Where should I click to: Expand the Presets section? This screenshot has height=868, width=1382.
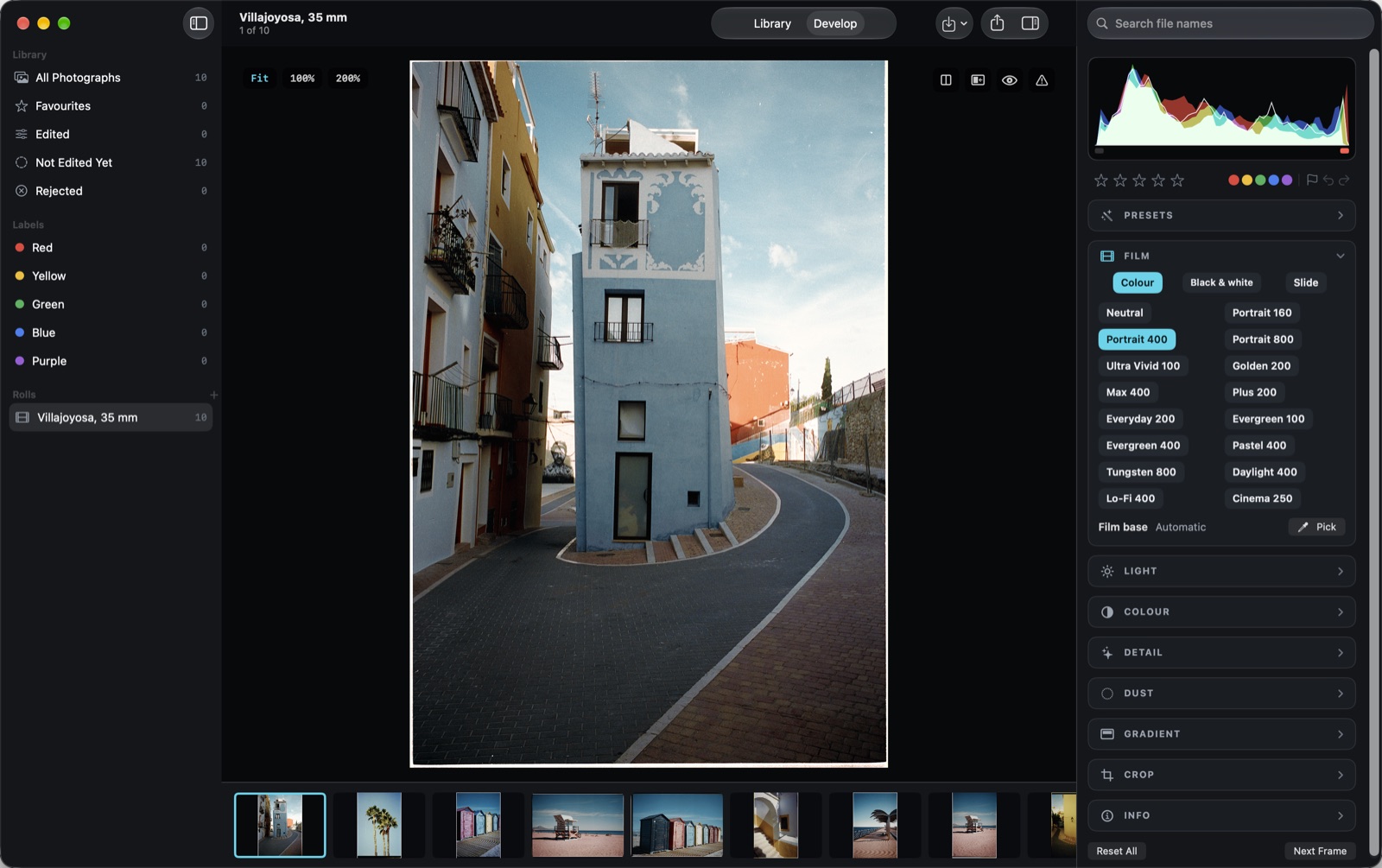1221,215
